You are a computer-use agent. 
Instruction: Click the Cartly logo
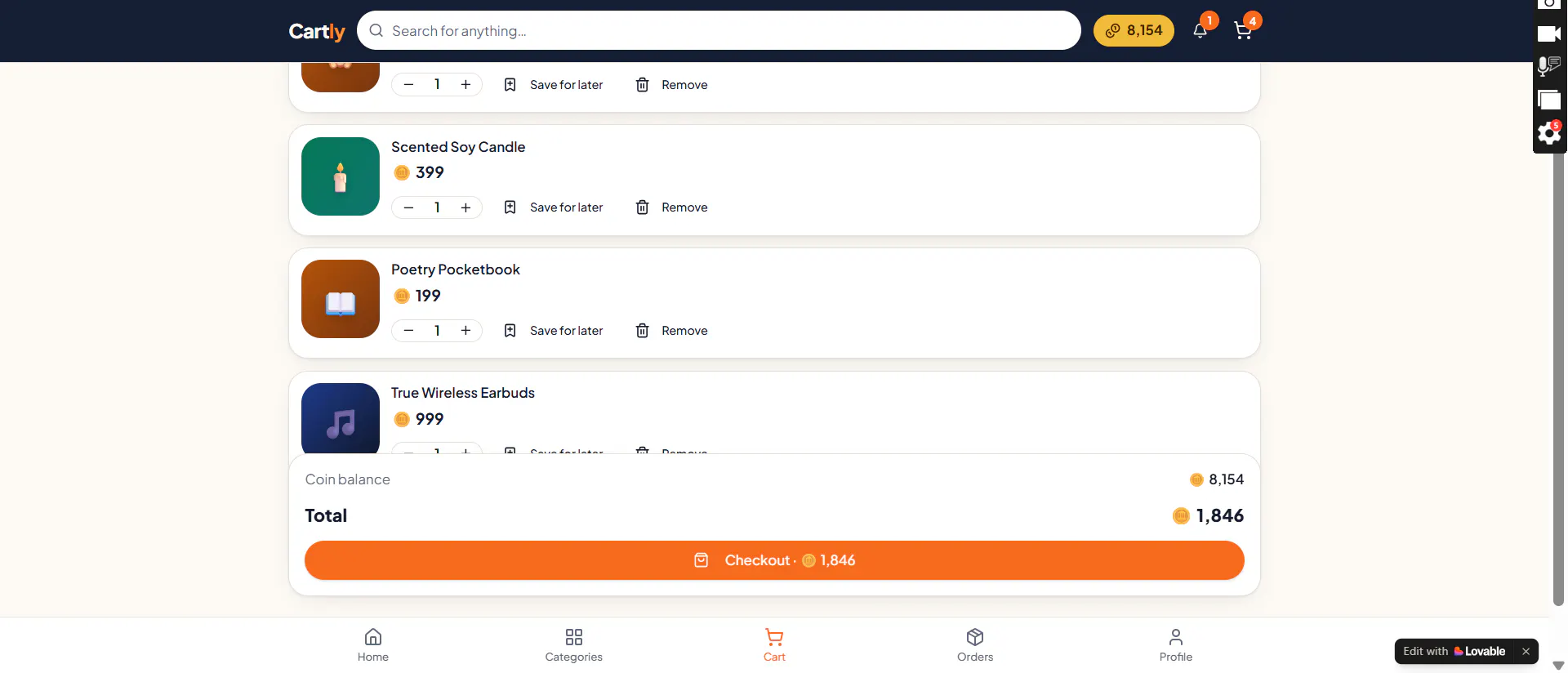click(x=317, y=31)
